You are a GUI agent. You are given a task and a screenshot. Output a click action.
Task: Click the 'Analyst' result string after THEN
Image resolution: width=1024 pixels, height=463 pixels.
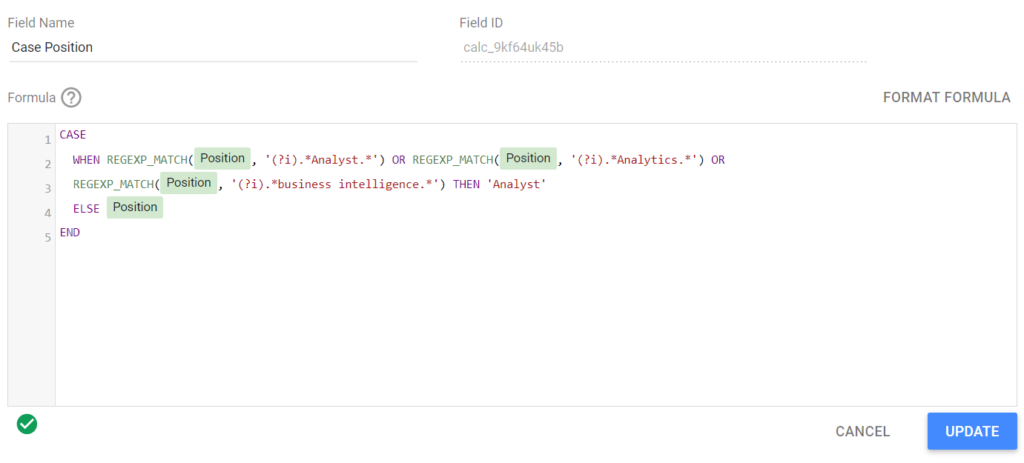click(516, 184)
